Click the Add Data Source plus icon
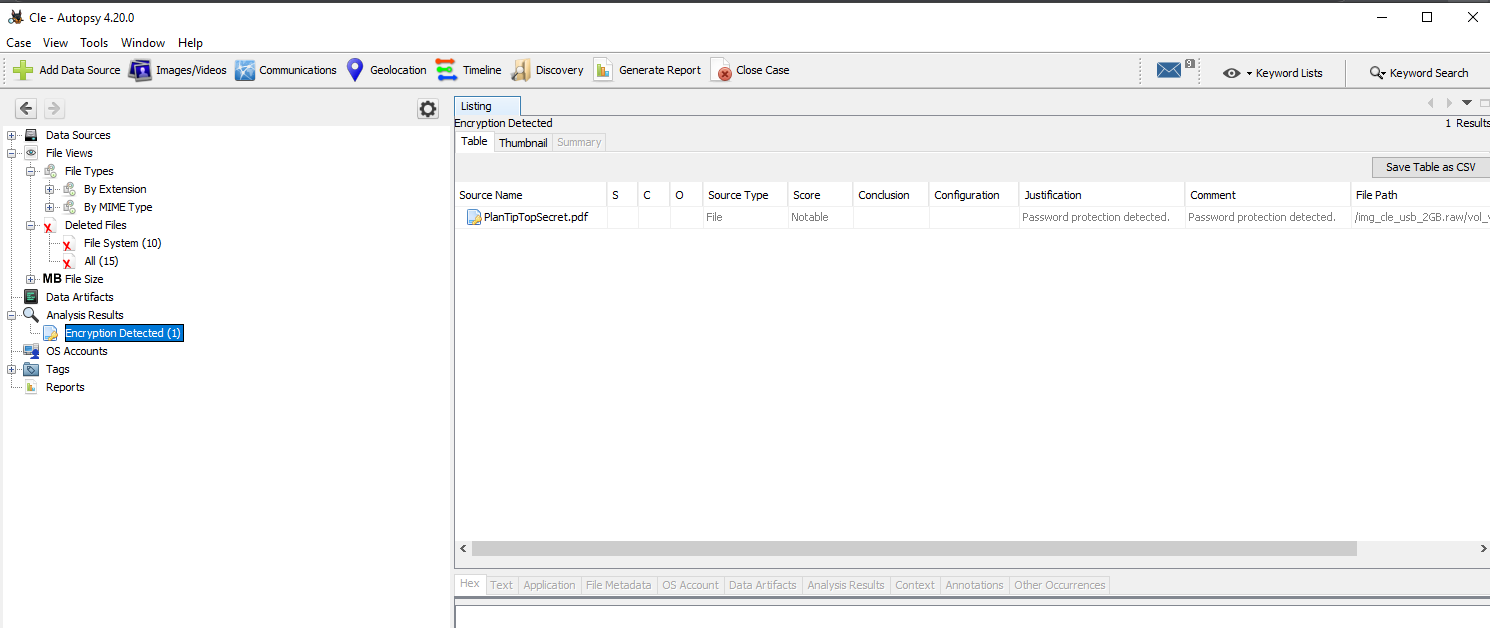The image size is (1490, 628). pyautogui.click(x=23, y=70)
